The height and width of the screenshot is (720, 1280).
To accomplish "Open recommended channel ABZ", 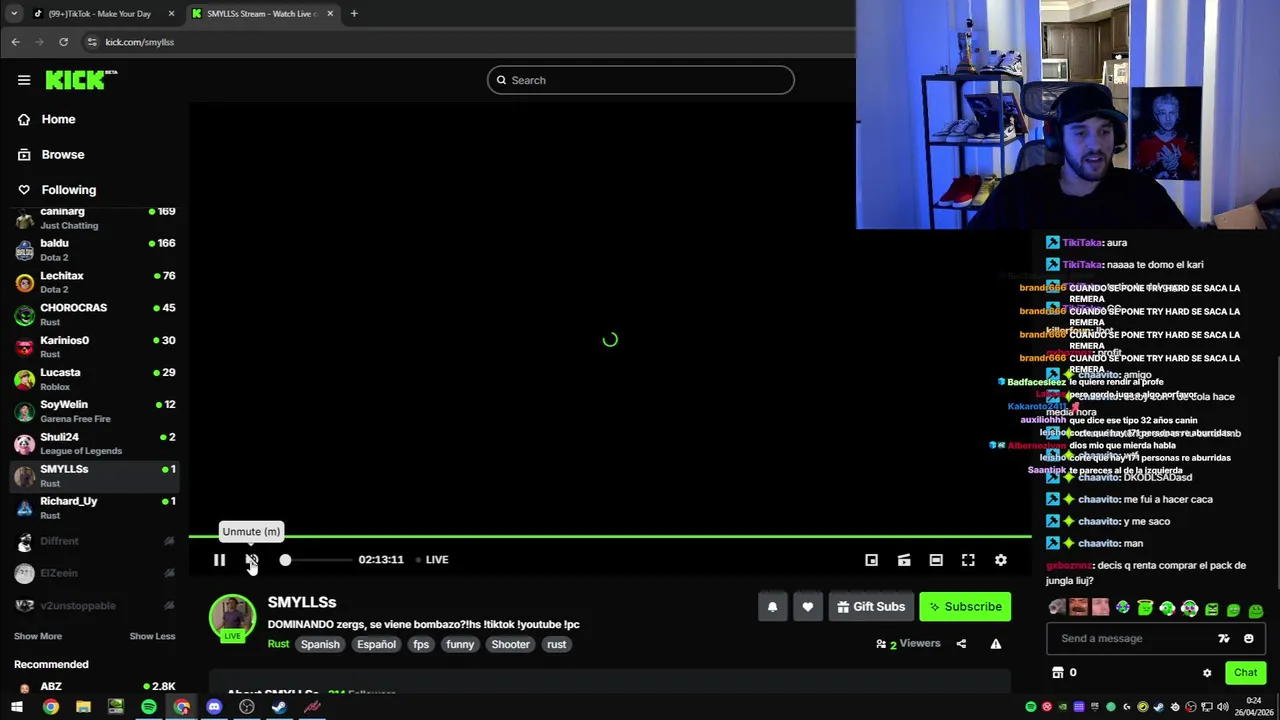I will 95,688.
